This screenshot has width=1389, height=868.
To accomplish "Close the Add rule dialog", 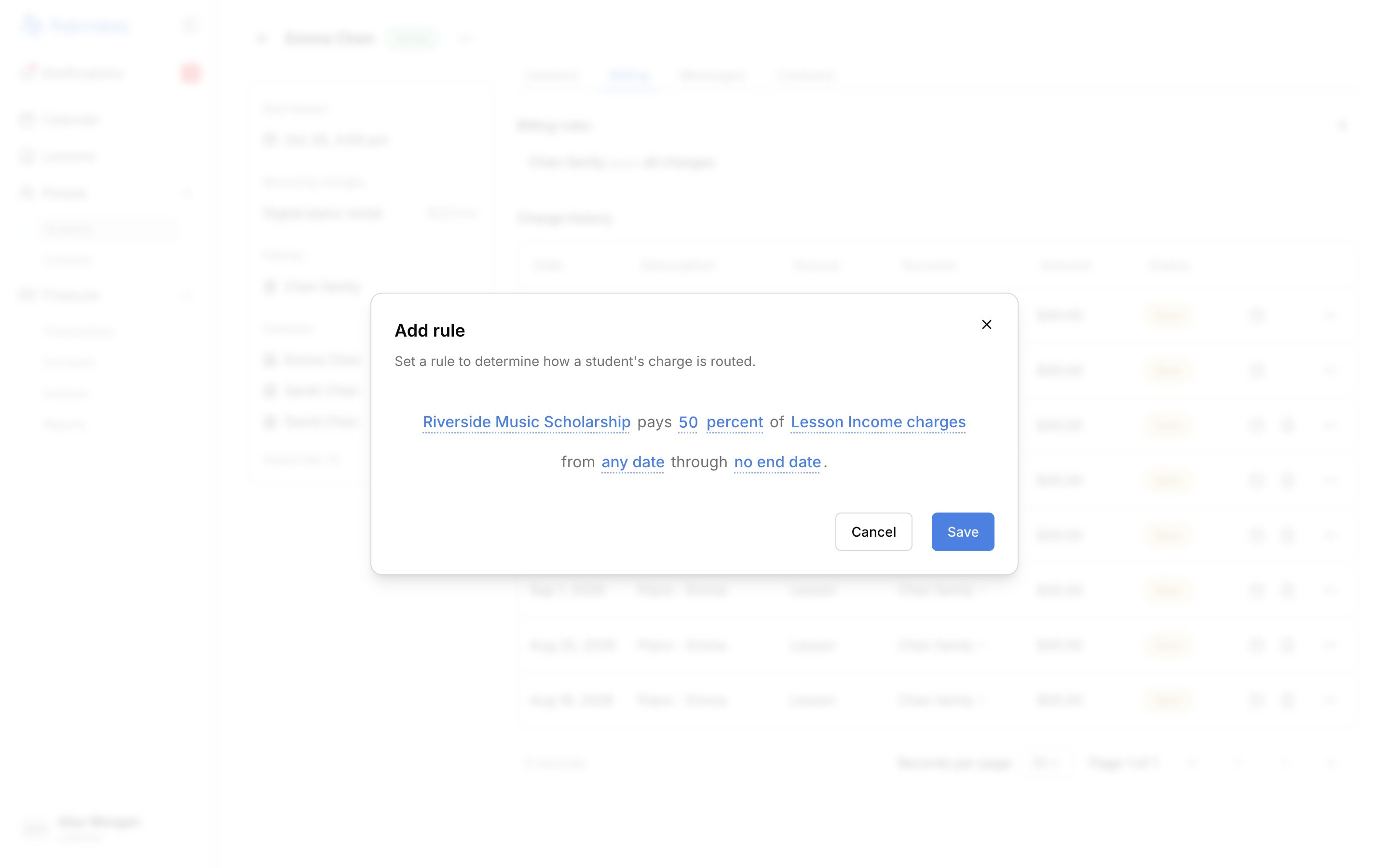I will [x=986, y=325].
